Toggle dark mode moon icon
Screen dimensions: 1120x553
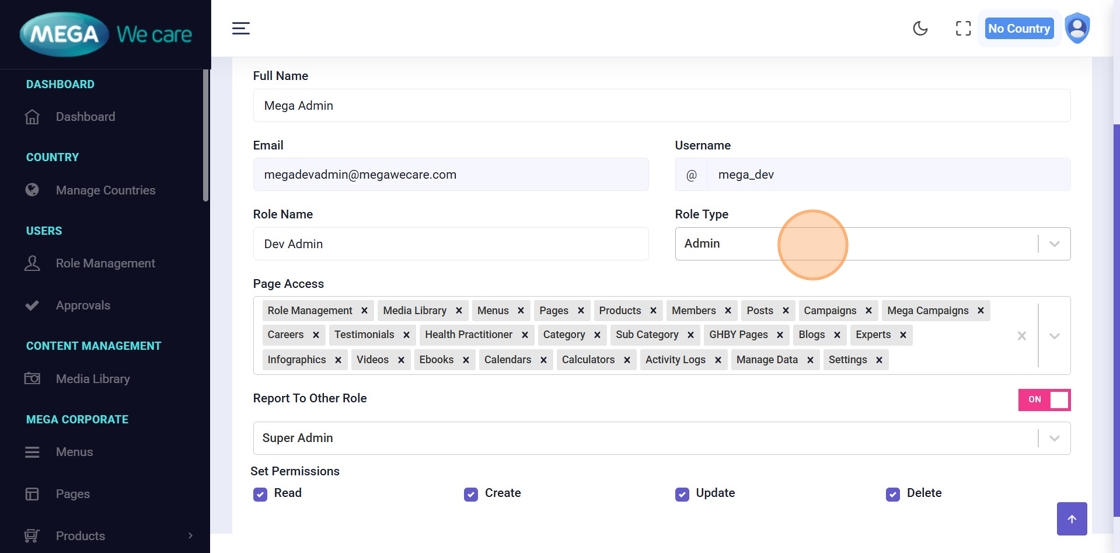pyautogui.click(x=920, y=28)
